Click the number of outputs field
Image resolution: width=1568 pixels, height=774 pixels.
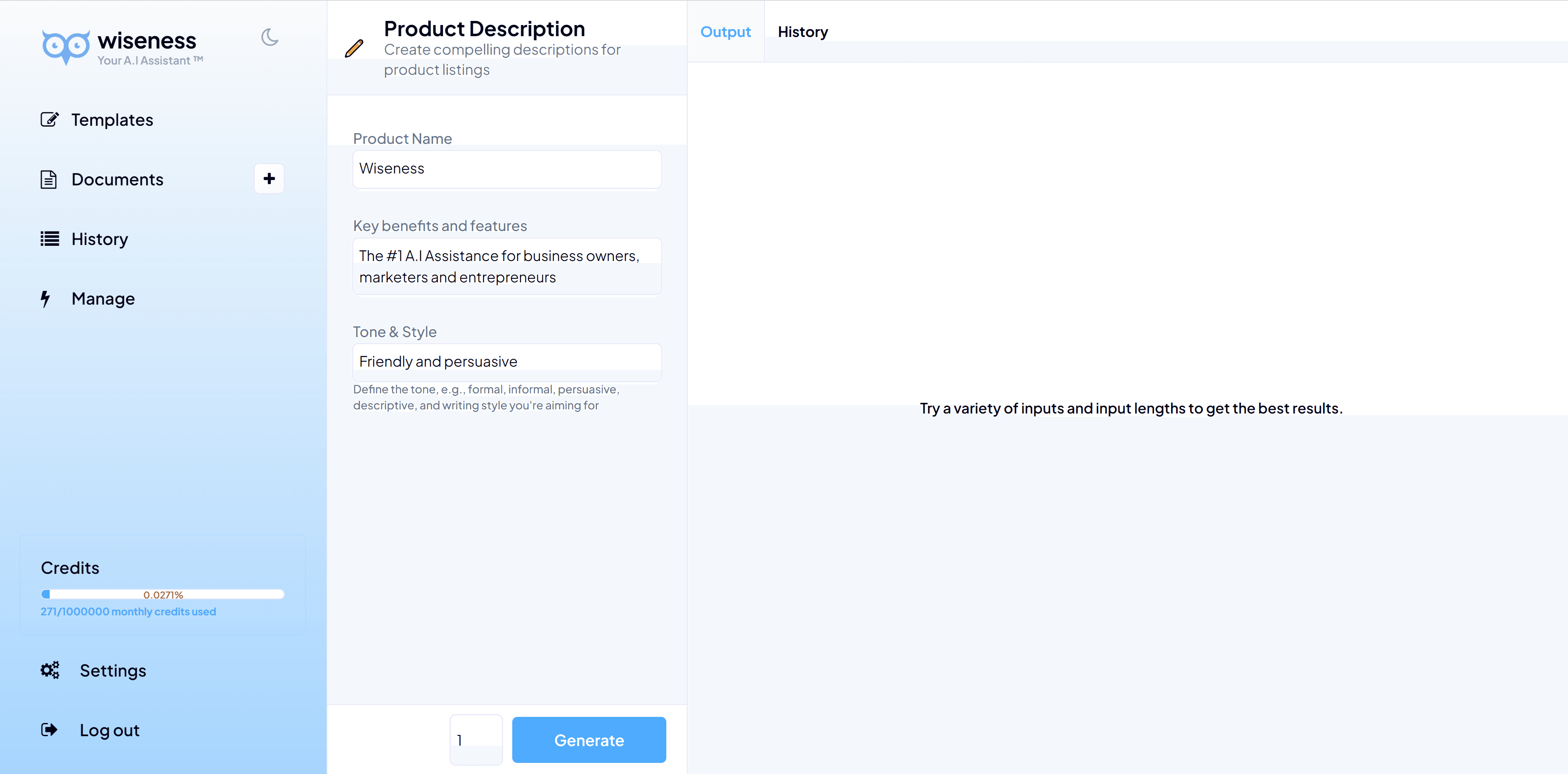pyautogui.click(x=475, y=739)
